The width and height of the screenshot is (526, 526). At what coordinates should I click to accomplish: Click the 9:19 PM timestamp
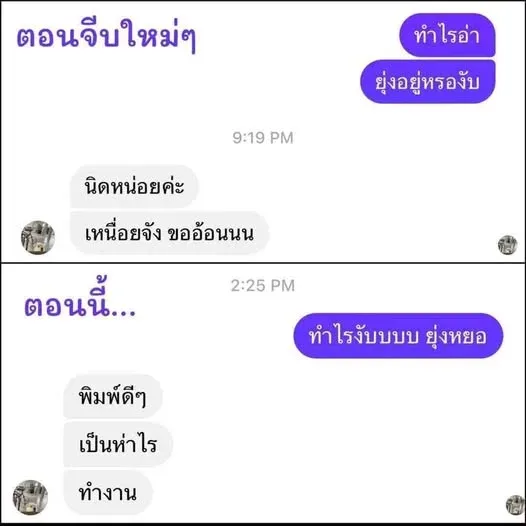[x=263, y=138]
